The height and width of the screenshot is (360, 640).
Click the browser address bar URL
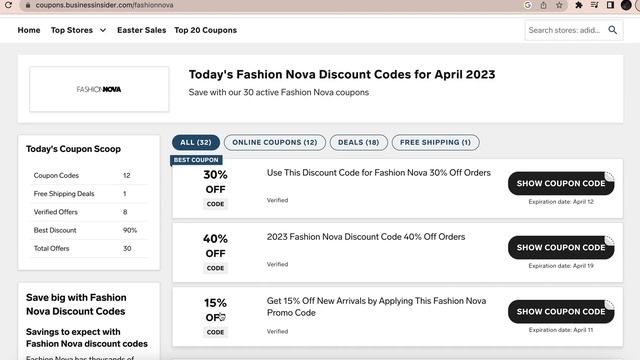coord(104,5)
